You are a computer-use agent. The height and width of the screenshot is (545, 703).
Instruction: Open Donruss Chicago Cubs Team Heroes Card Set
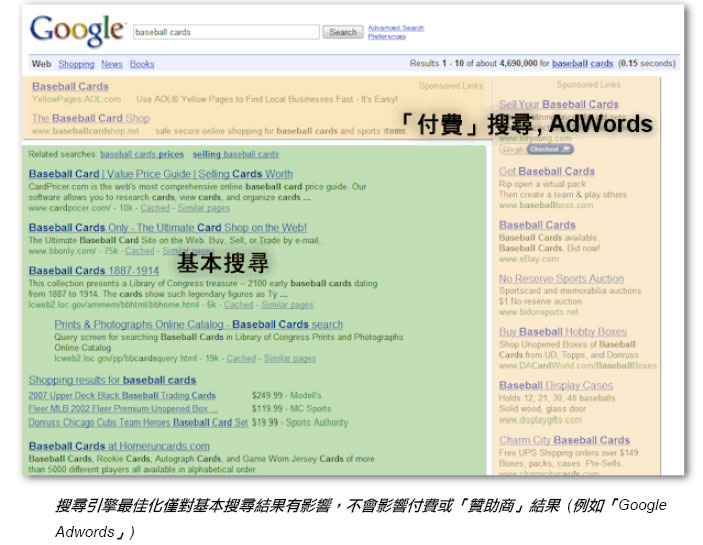tap(138, 423)
